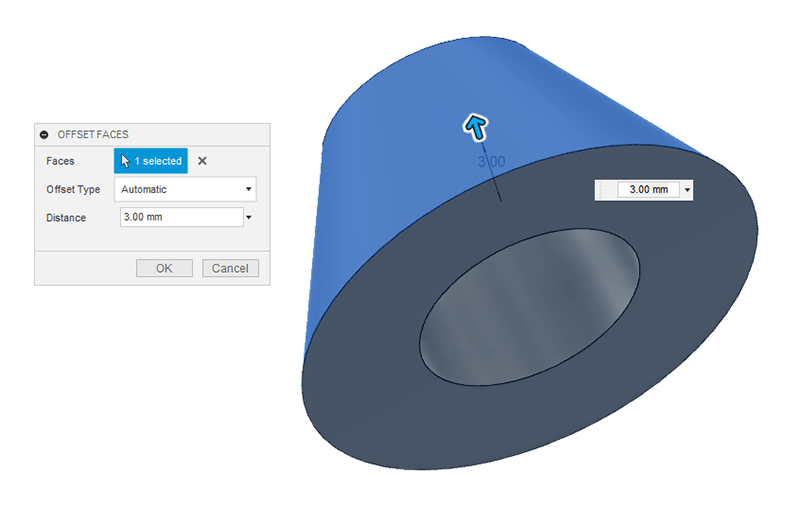Click the 3.00 dimension label on model
This screenshot has height=508, width=800.
click(491, 162)
